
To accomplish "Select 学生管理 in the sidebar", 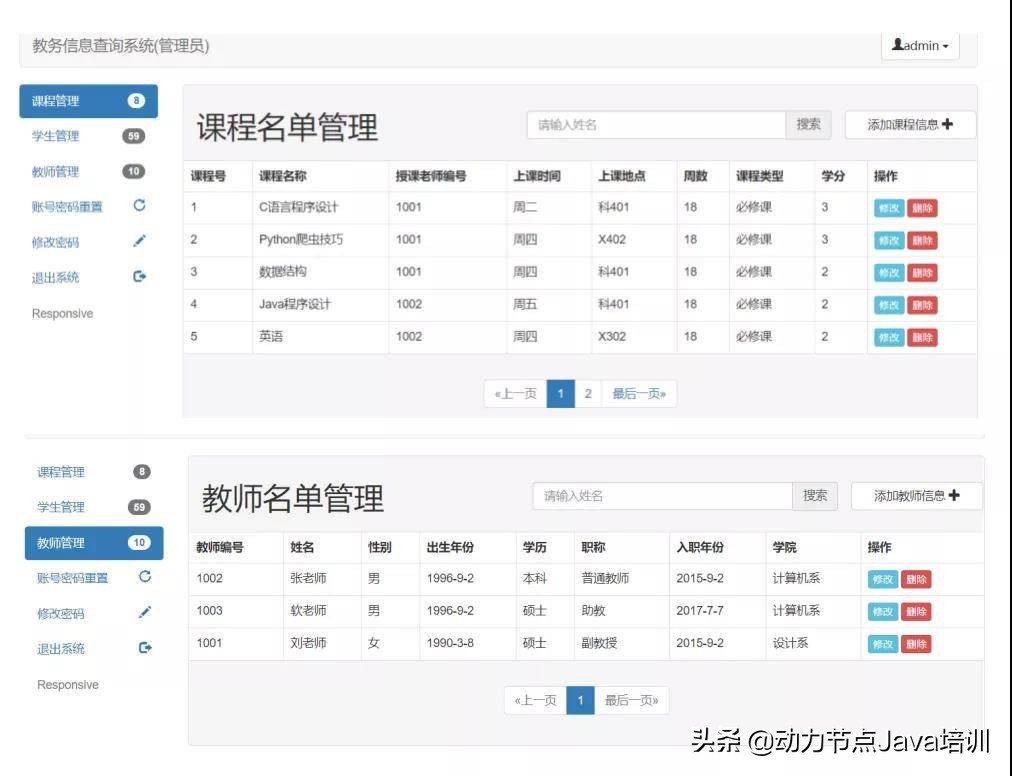I will coord(55,136).
